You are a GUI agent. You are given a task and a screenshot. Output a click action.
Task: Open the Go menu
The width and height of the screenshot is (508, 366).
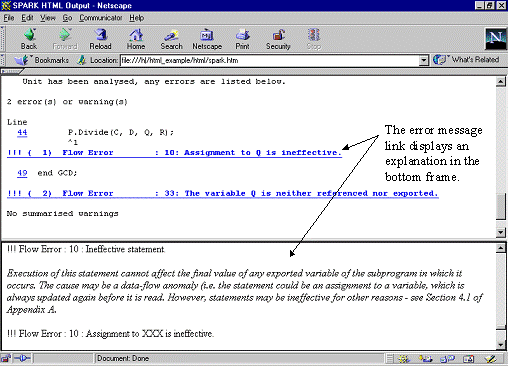[67, 18]
